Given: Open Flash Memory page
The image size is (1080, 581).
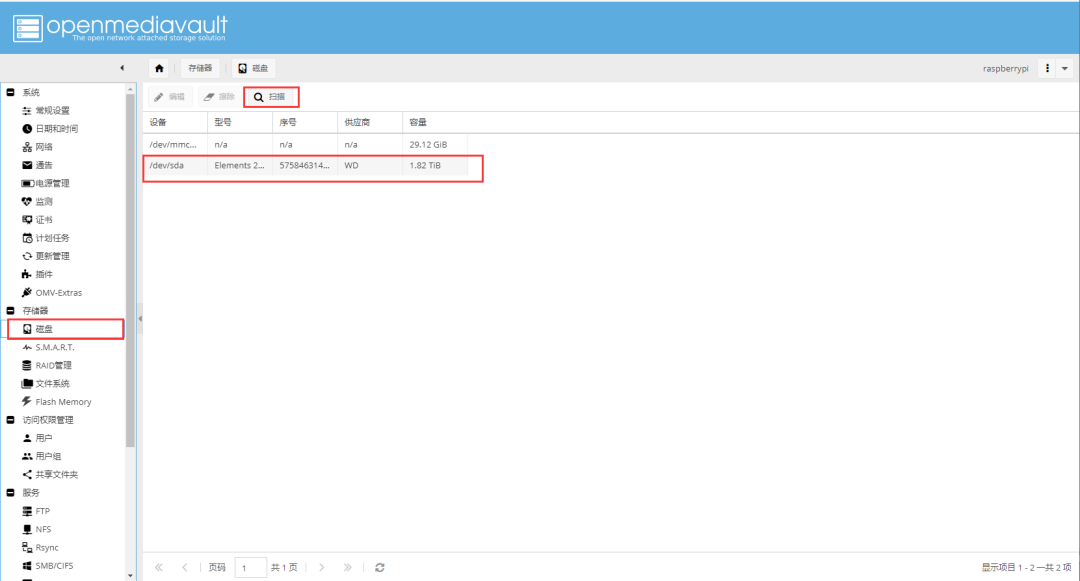Looking at the screenshot, I should point(63,402).
